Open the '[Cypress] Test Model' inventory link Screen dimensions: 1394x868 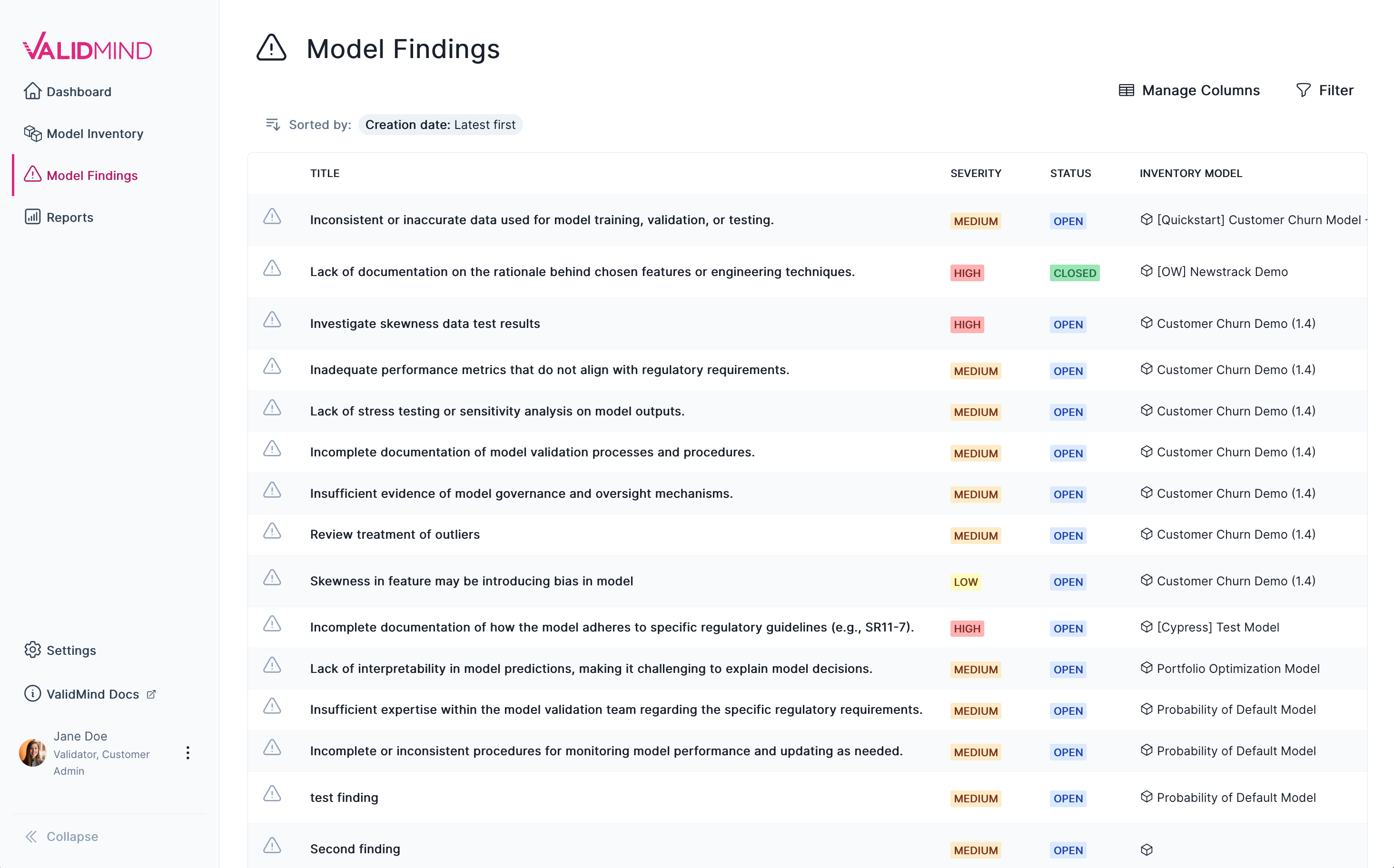(x=1218, y=627)
